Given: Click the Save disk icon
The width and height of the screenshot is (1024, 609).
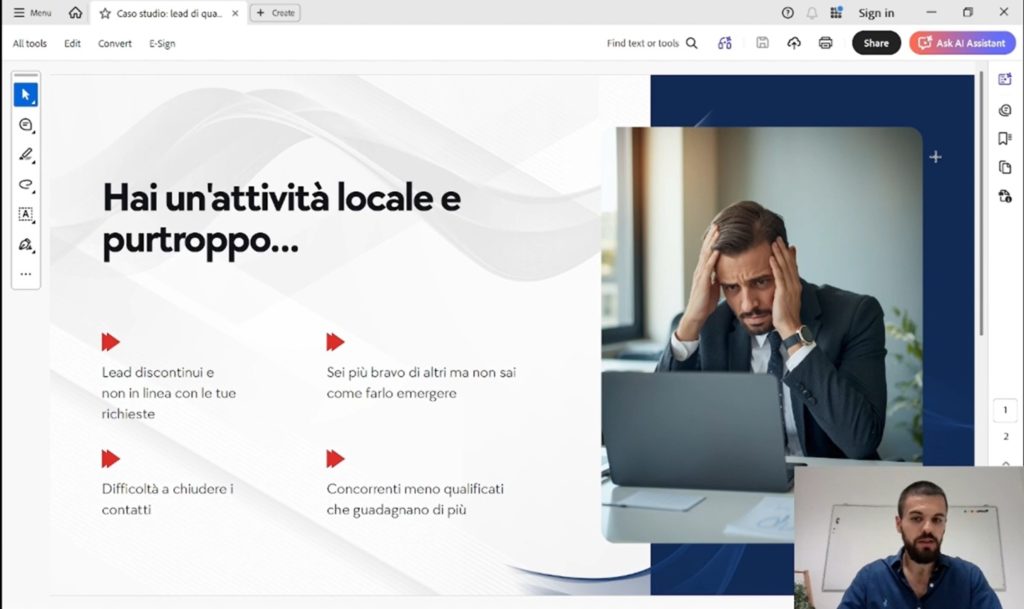Looking at the screenshot, I should (x=762, y=43).
